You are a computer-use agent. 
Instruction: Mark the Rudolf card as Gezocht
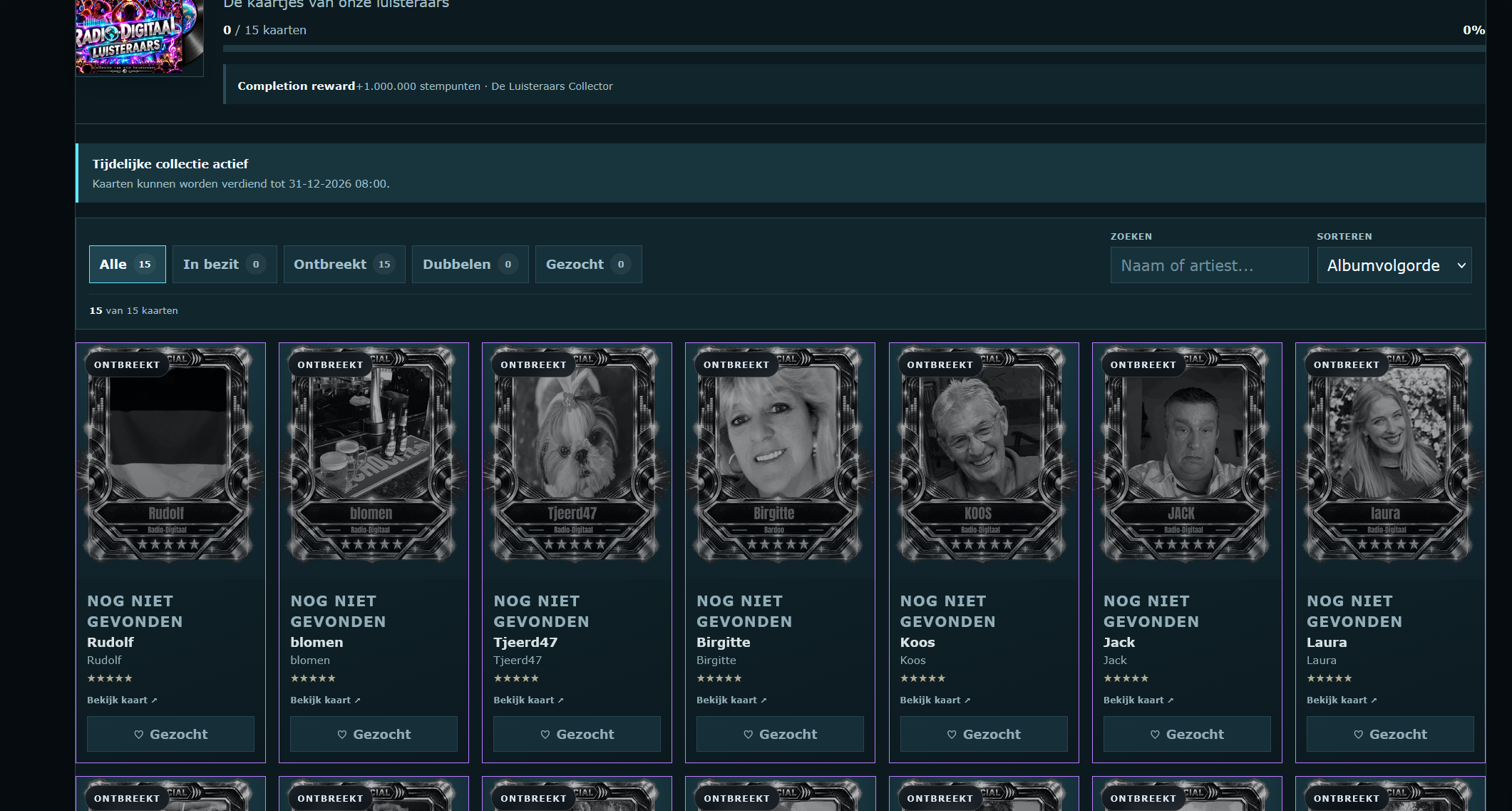(170, 734)
